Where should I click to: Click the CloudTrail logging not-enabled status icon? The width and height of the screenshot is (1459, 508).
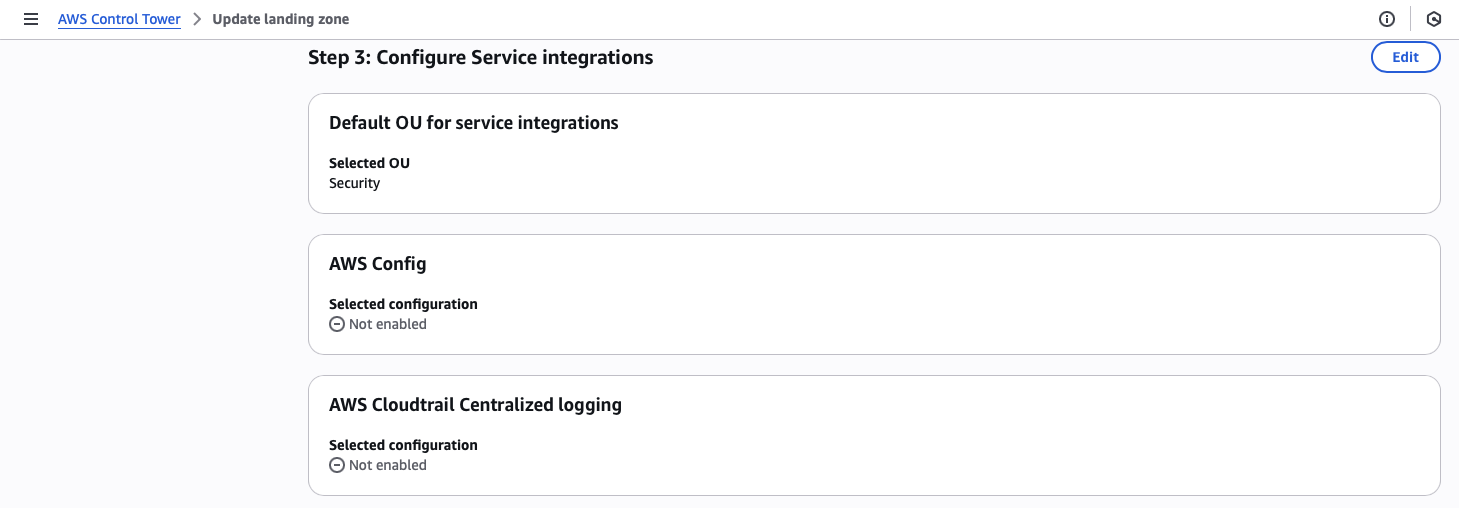point(337,465)
